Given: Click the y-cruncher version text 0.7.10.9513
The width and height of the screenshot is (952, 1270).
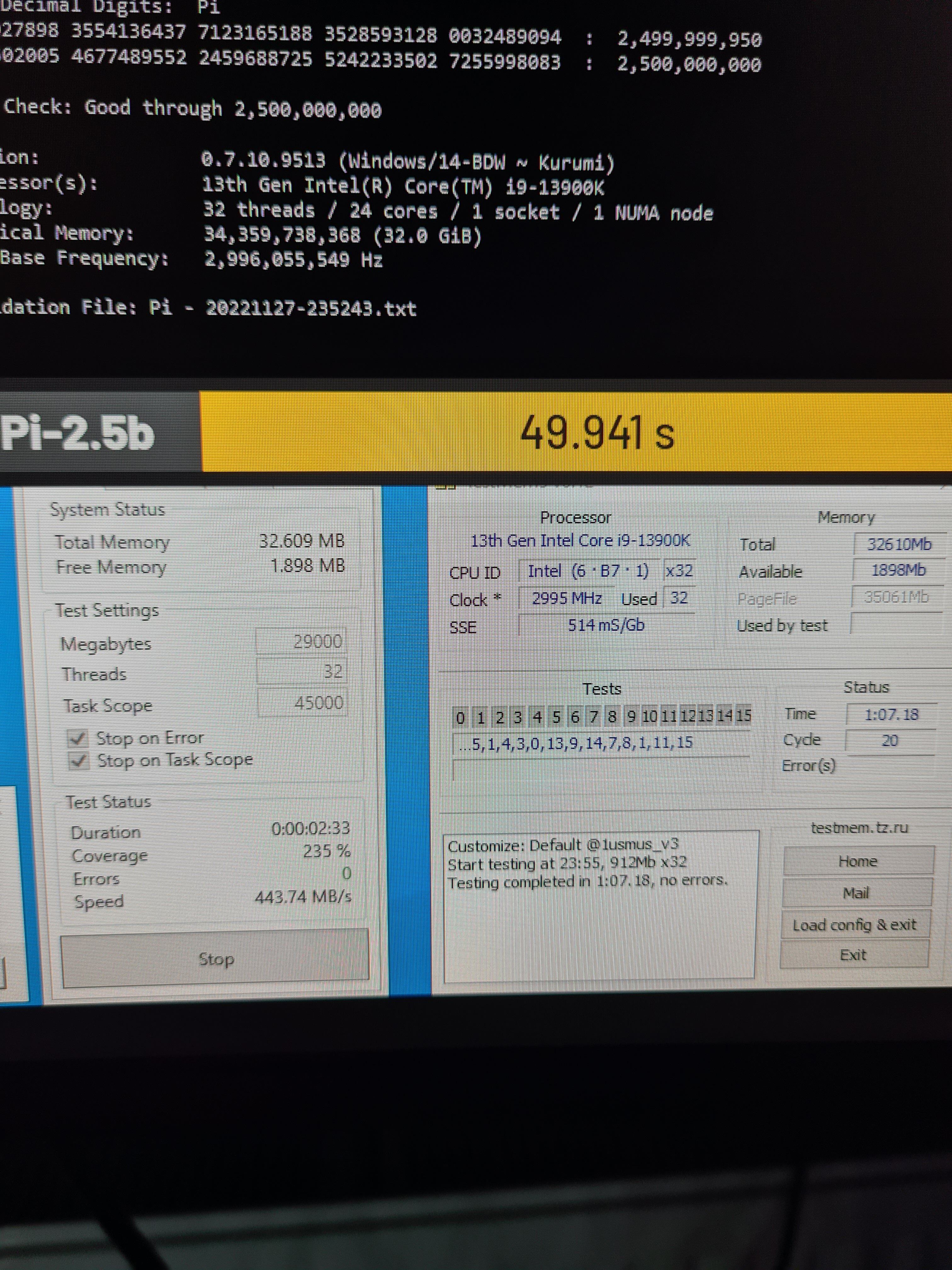Looking at the screenshot, I should 263,160.
